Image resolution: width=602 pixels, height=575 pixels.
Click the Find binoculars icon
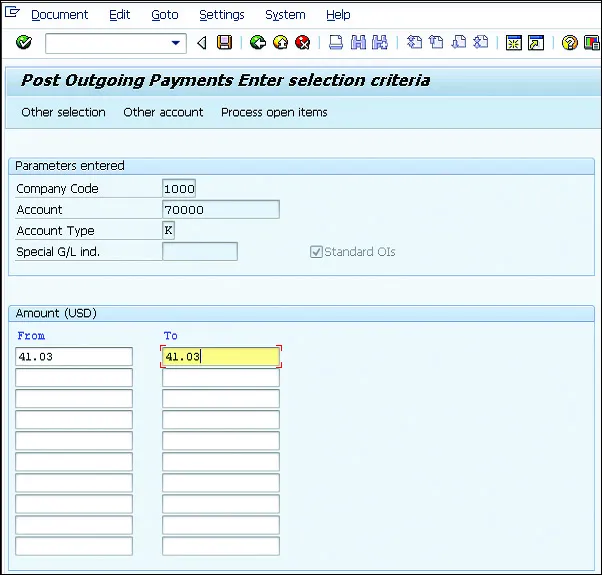click(x=358, y=43)
